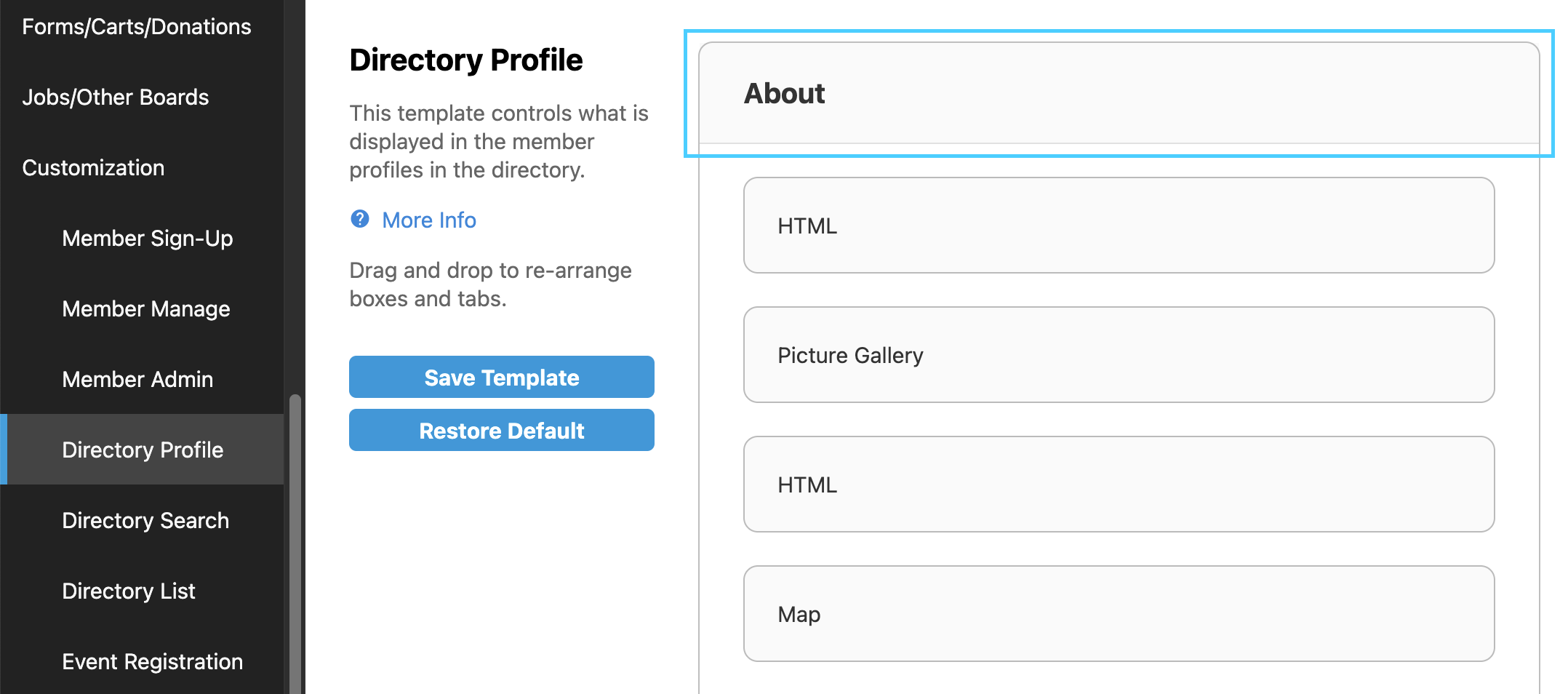Open Event Registration in the sidebar
This screenshot has width=1568, height=694.
[x=152, y=662]
